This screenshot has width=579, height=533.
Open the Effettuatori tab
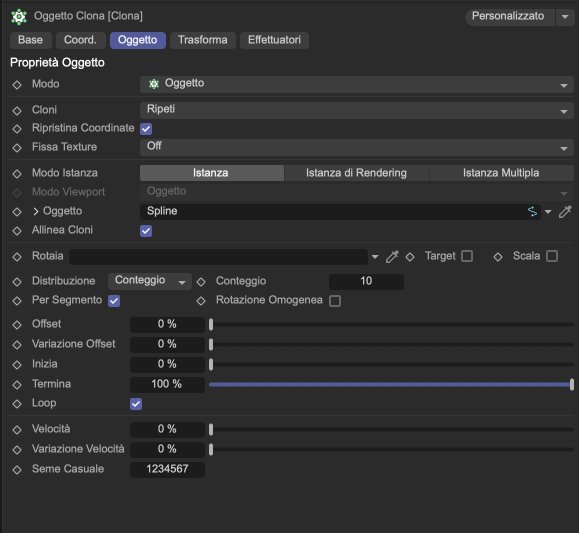pos(274,40)
